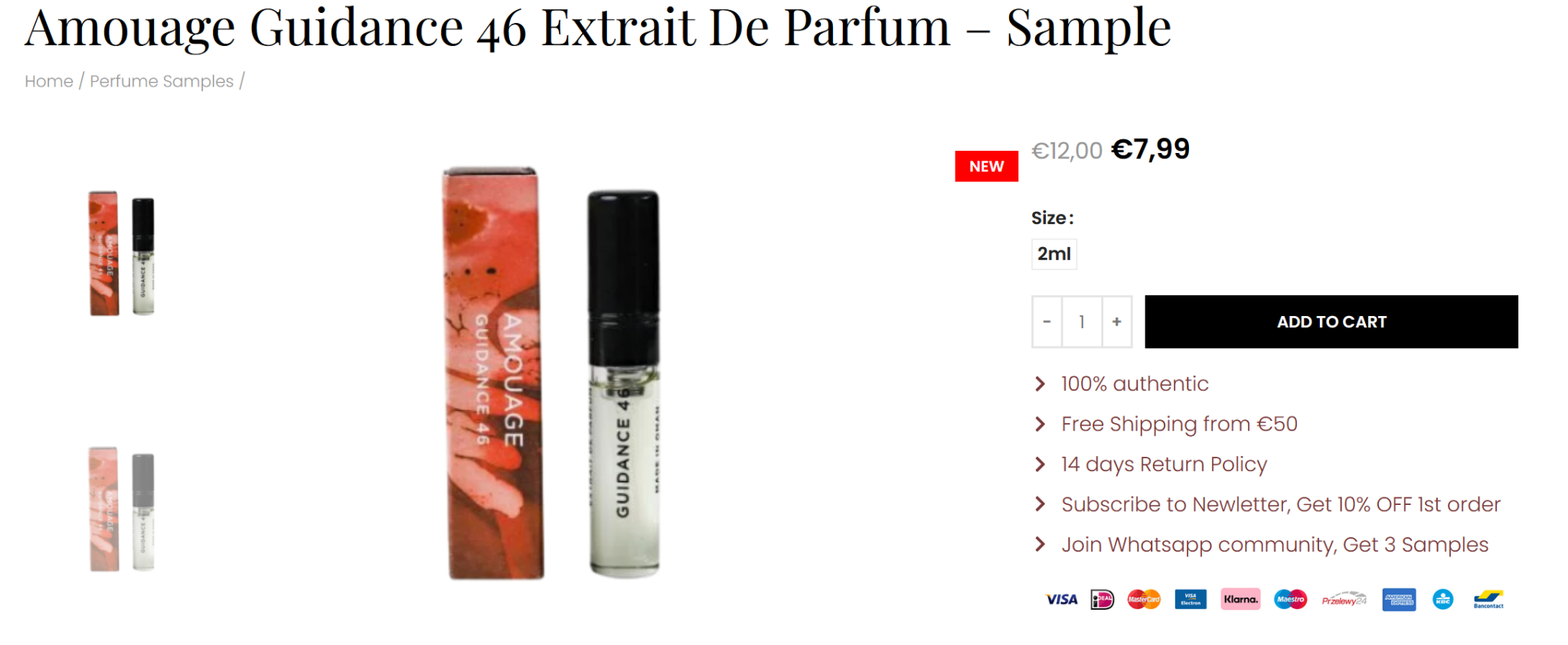Click the KBC payment icon
This screenshot has height=645, width=1568.
(1442, 599)
